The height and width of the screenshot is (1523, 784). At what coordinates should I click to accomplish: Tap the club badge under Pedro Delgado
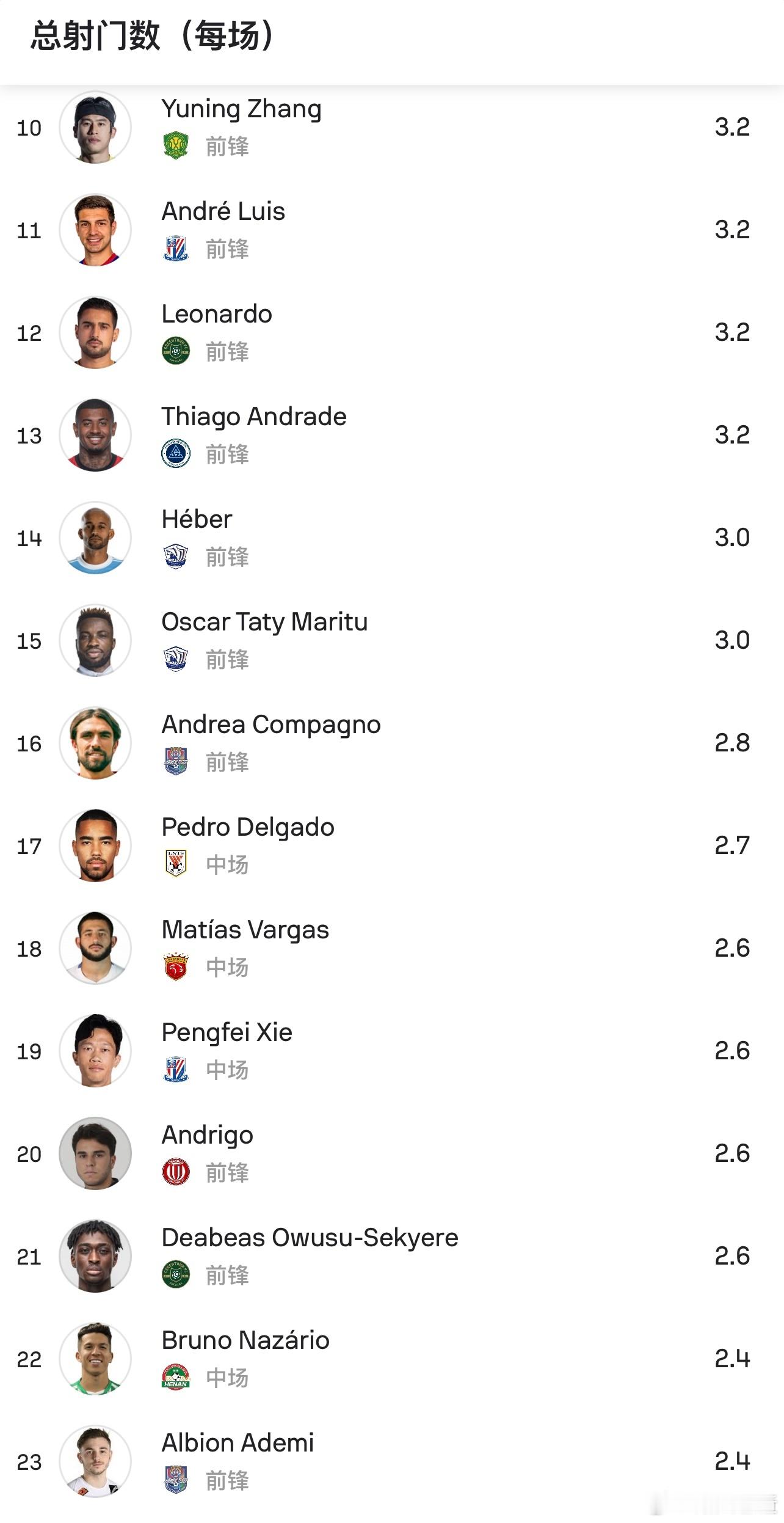click(176, 864)
